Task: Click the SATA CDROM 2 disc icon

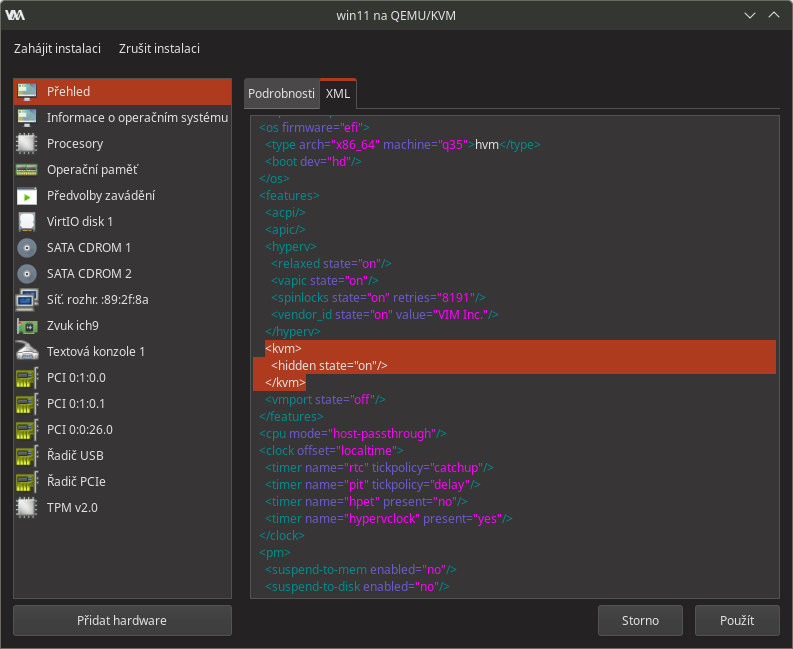Action: pyautogui.click(x=27, y=274)
